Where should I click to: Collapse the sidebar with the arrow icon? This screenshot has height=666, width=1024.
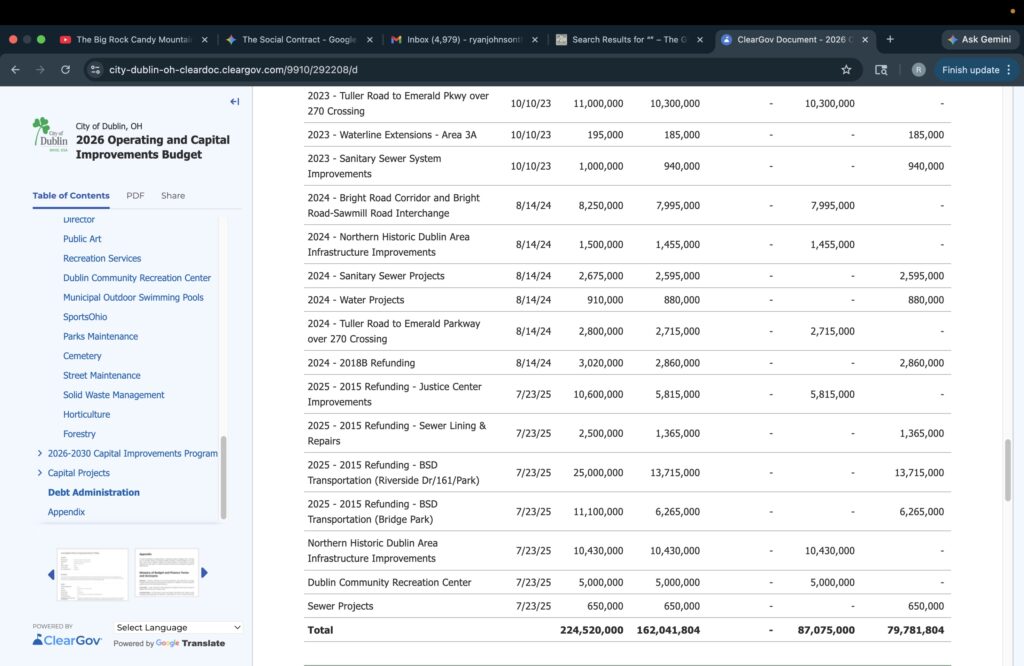[x=235, y=102]
